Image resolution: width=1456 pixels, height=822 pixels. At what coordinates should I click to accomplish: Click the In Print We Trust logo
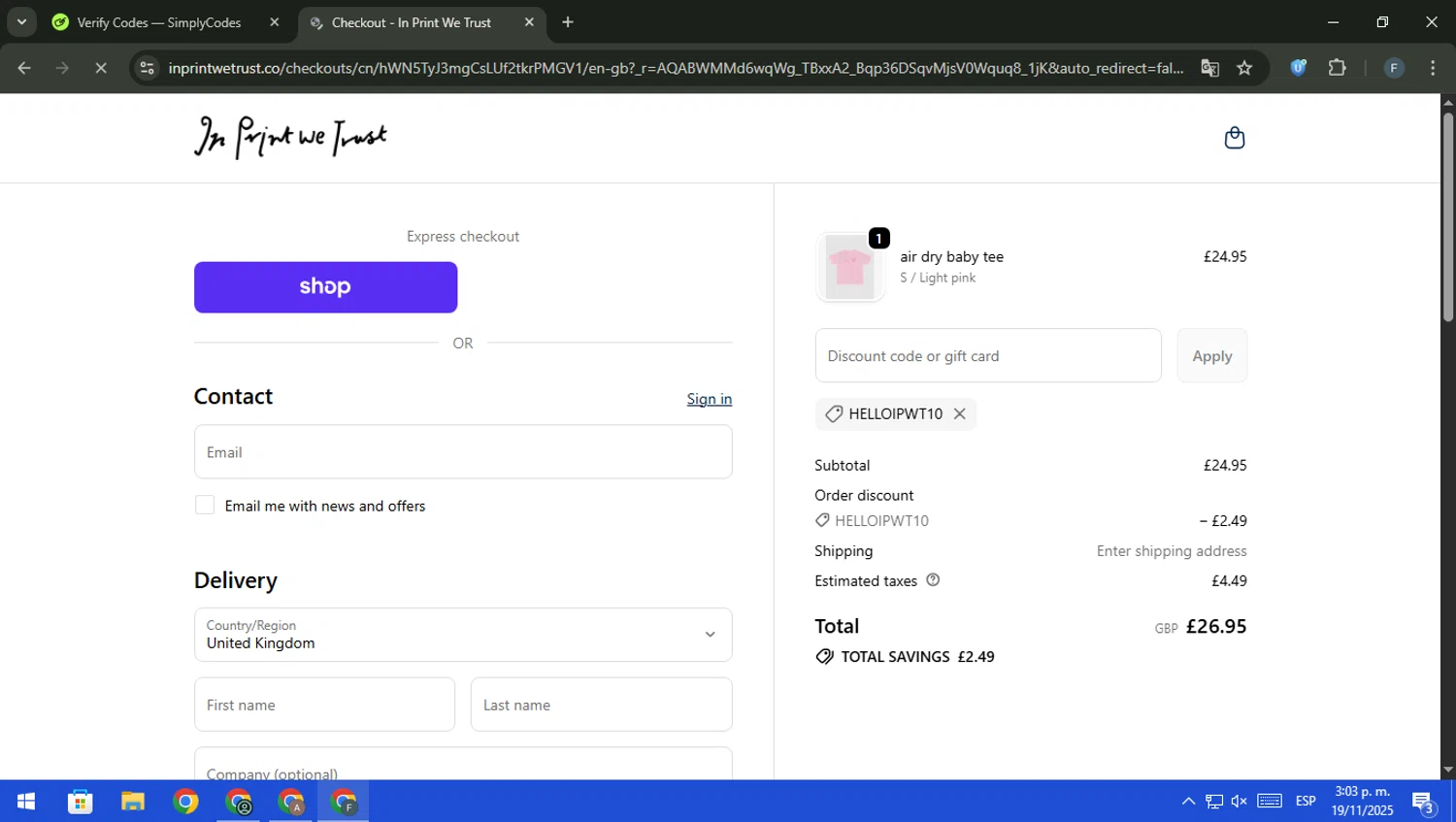click(x=290, y=137)
